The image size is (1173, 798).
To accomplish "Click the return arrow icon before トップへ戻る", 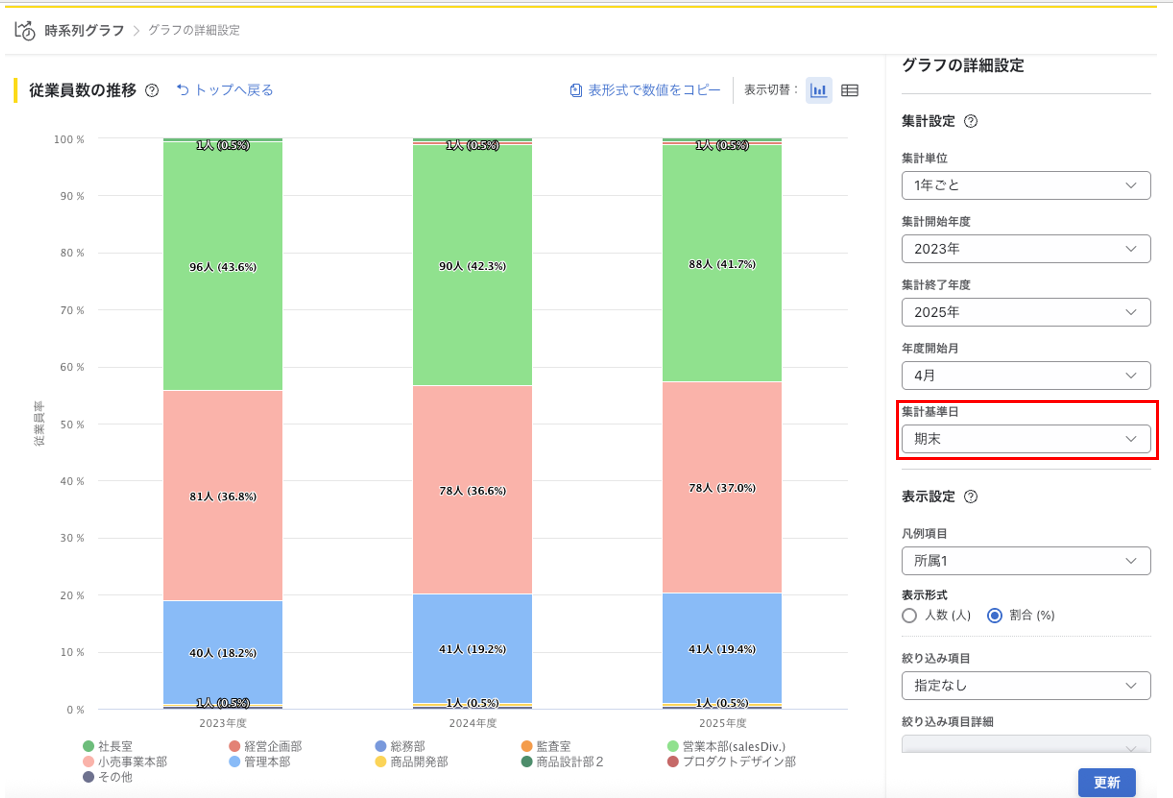I will pyautogui.click(x=183, y=90).
